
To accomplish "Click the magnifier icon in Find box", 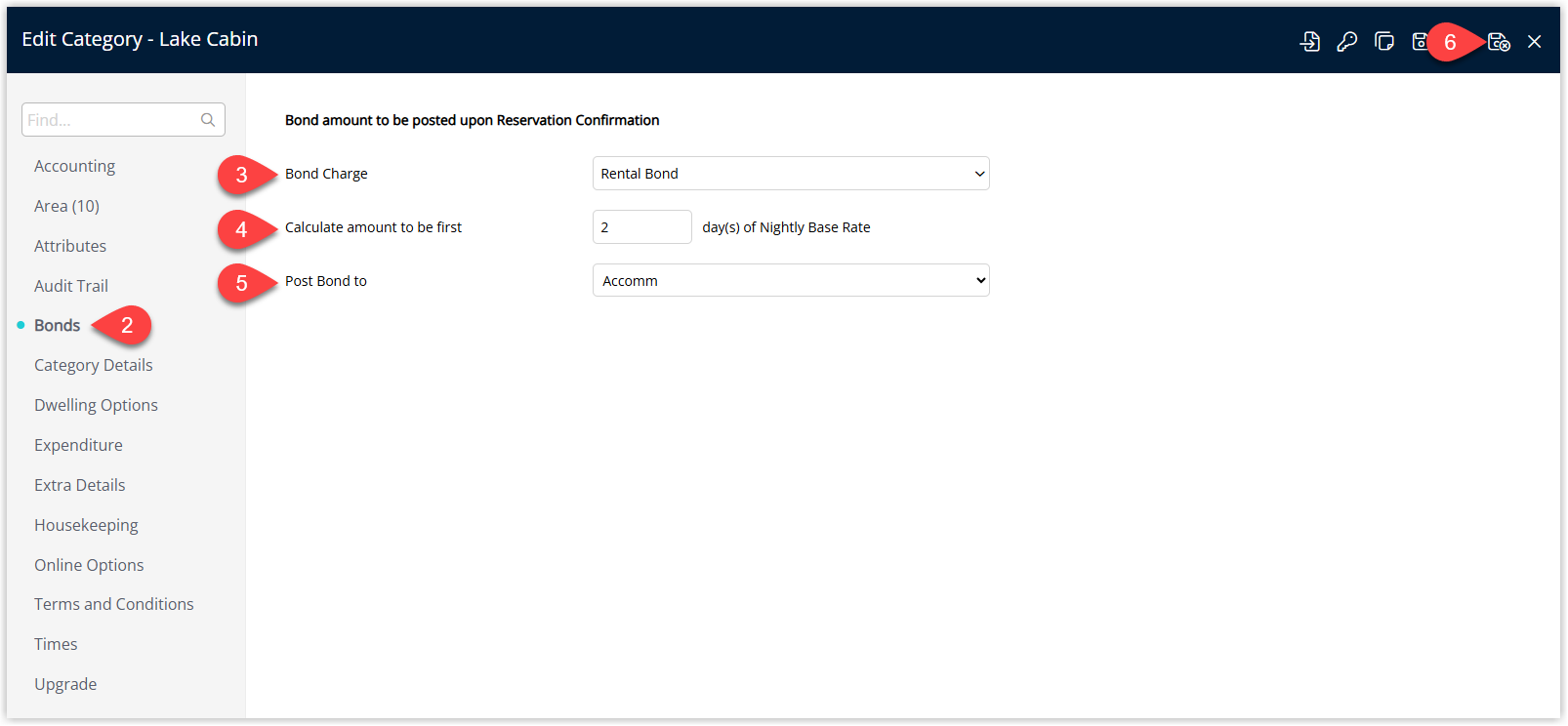I will coord(208,120).
